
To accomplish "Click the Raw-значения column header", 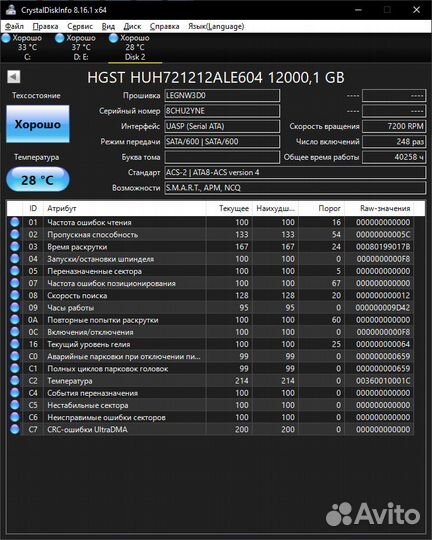I will point(379,208).
